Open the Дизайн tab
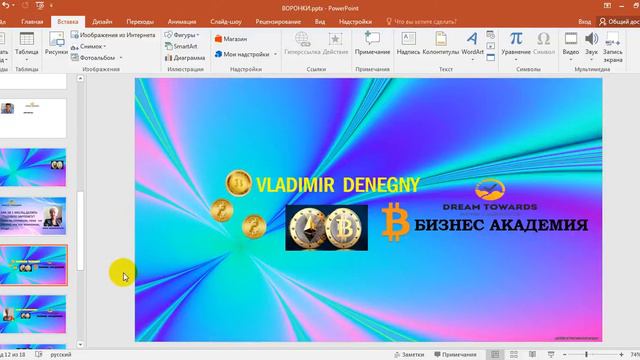The width and height of the screenshot is (640, 360). point(102,22)
